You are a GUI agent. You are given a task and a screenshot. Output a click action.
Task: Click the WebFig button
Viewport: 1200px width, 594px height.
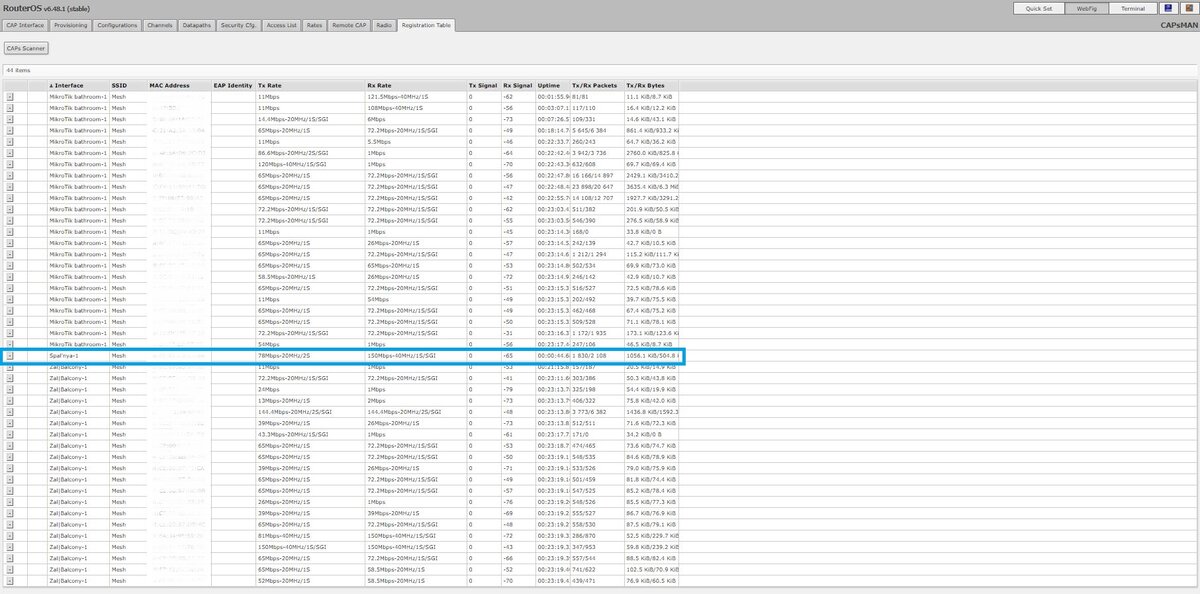click(x=1087, y=8)
